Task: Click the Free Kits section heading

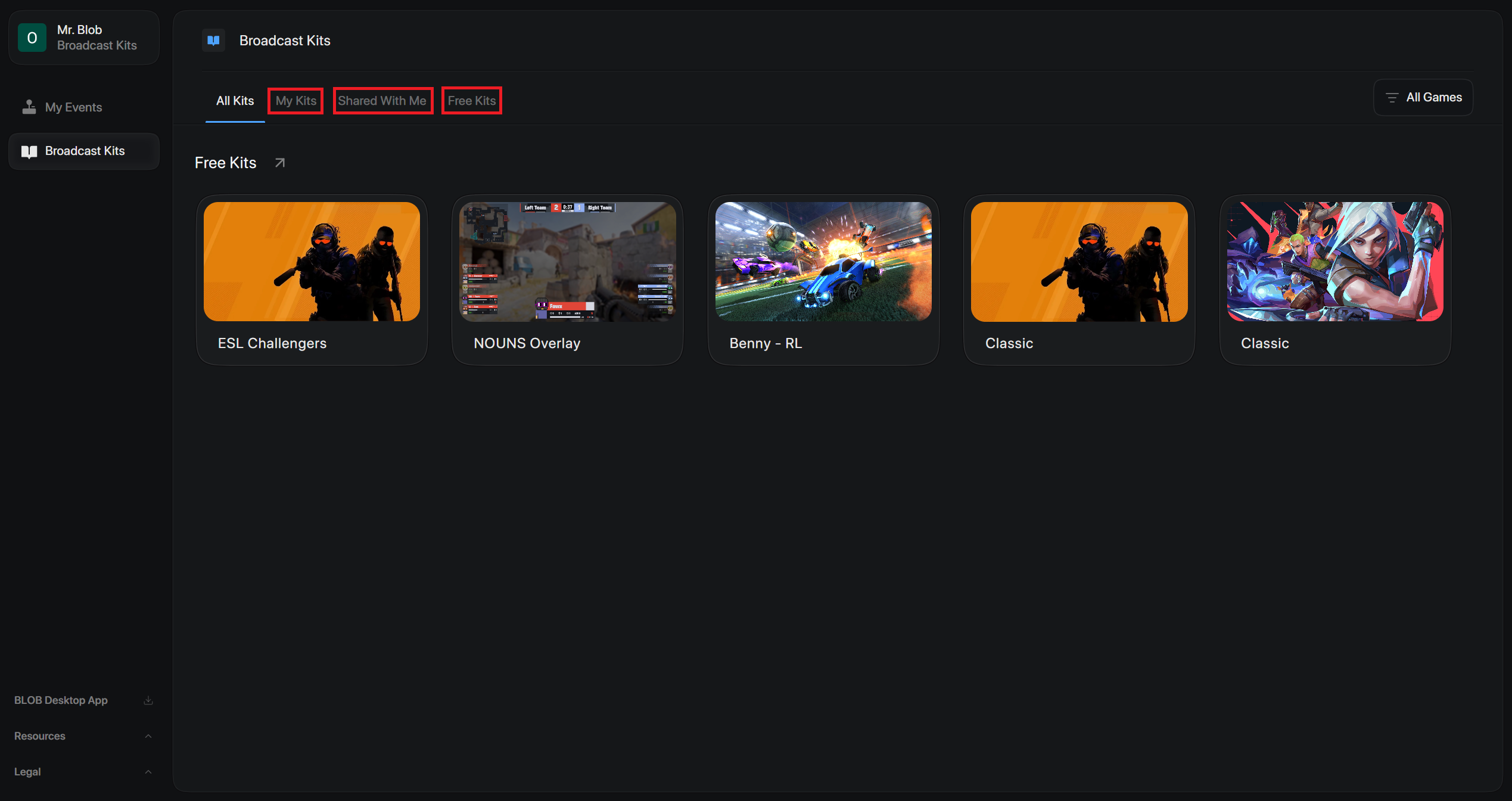Action: point(225,163)
